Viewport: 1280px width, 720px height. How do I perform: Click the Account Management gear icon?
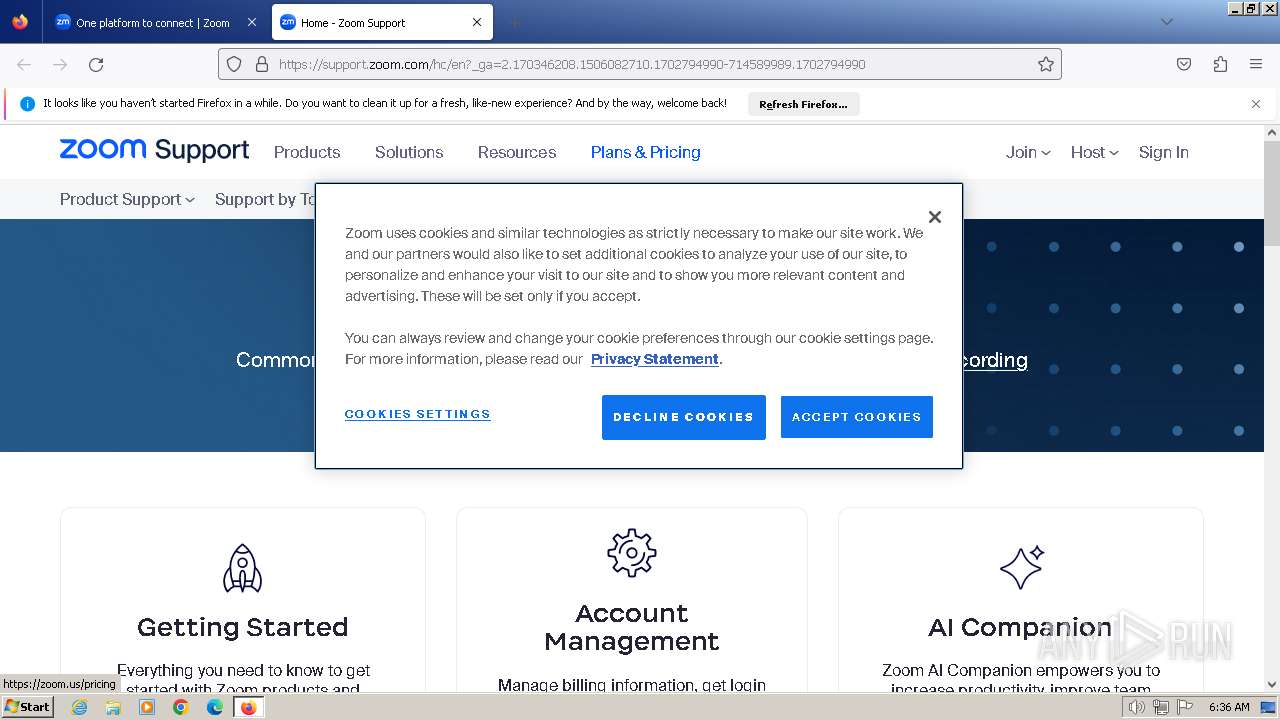pos(632,552)
